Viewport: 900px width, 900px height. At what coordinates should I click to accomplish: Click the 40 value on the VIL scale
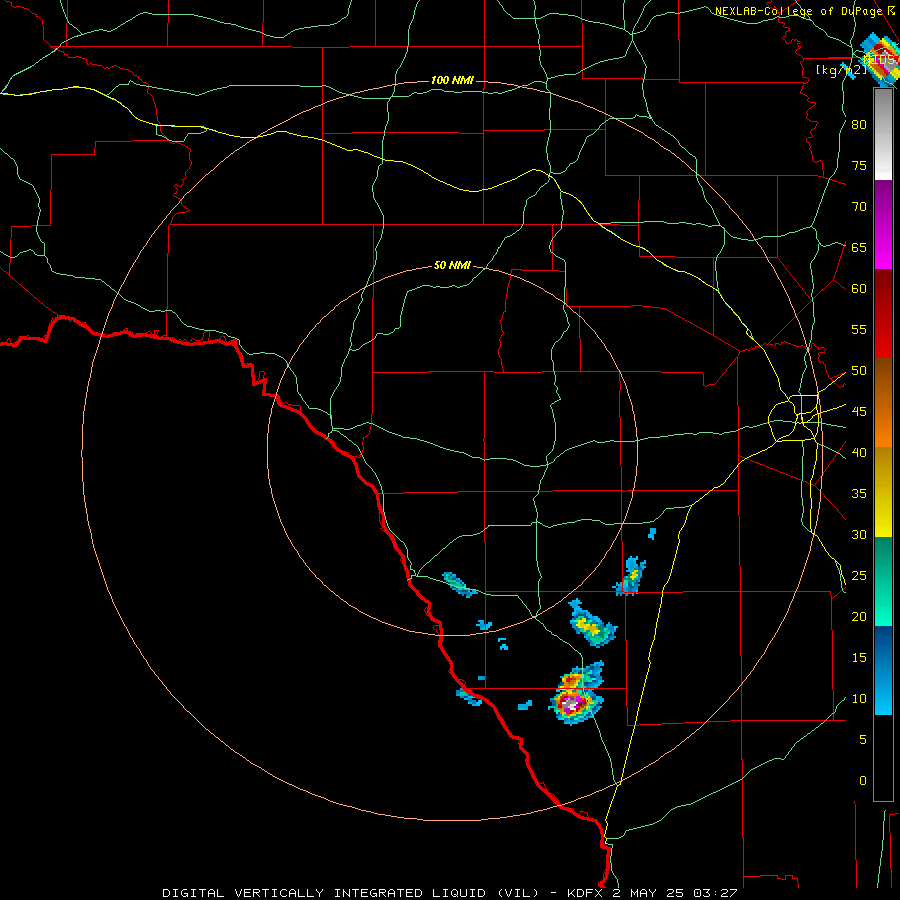point(859,452)
